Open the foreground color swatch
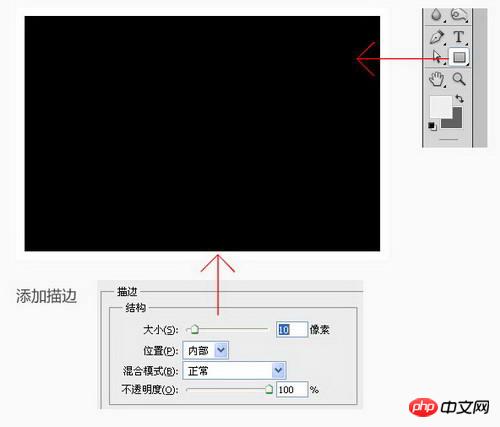This screenshot has height=427, width=500. pos(440,107)
